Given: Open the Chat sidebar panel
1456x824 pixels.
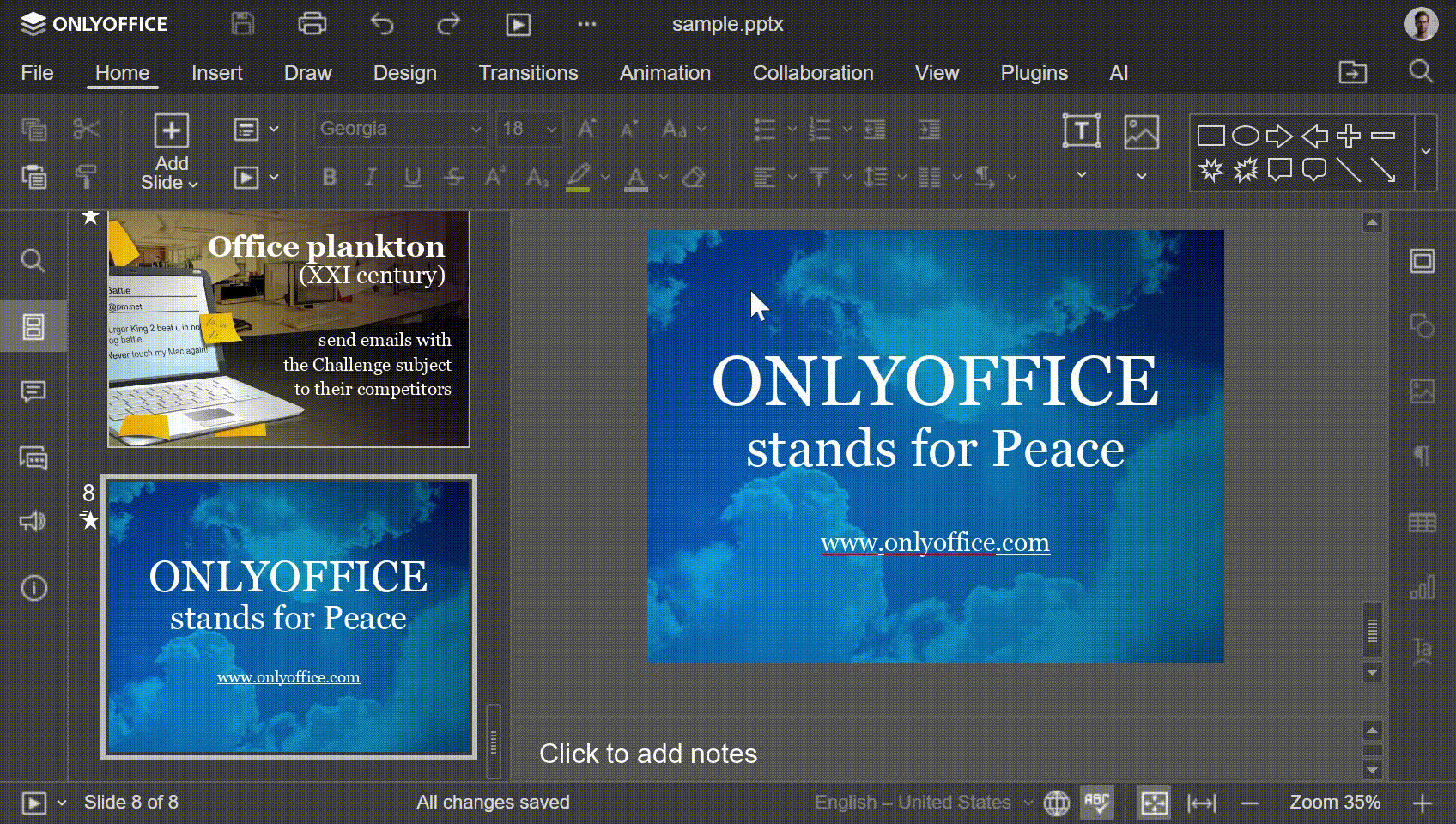Looking at the screenshot, I should point(33,457).
